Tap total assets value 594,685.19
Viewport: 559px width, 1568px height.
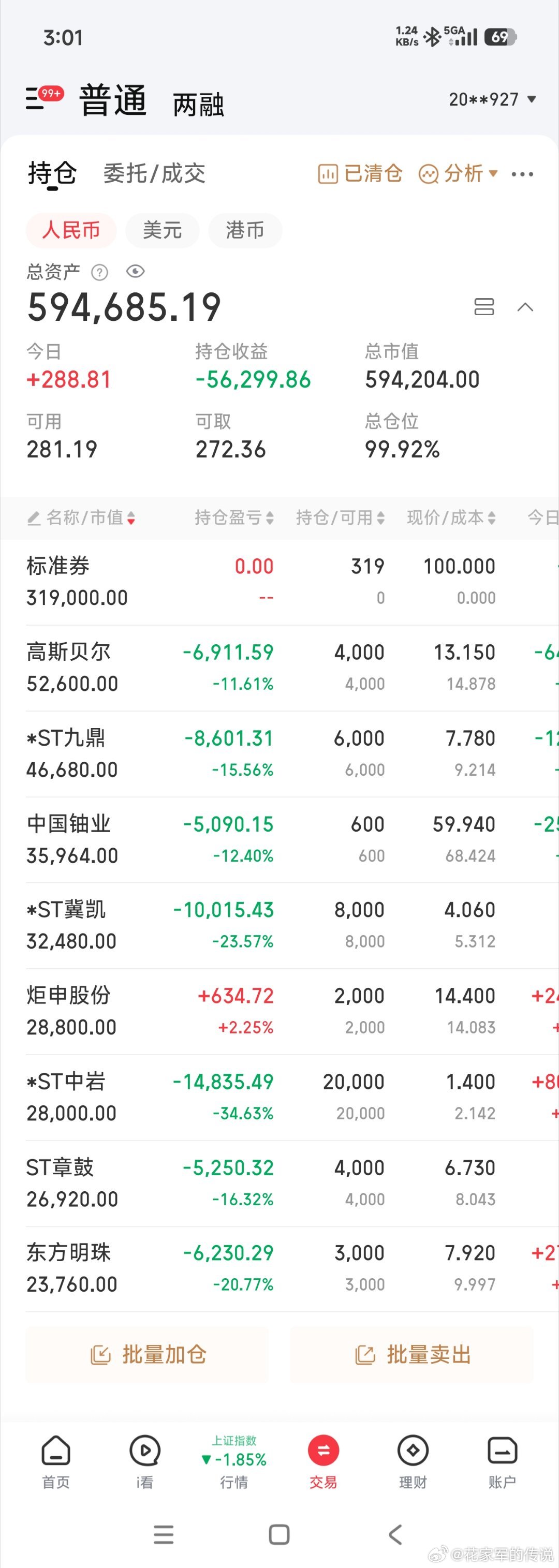[x=124, y=307]
